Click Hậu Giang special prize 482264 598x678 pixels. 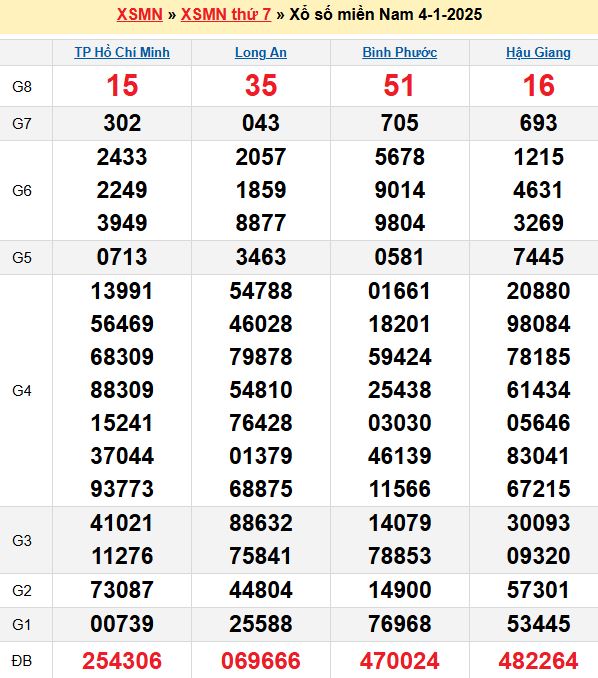point(538,661)
